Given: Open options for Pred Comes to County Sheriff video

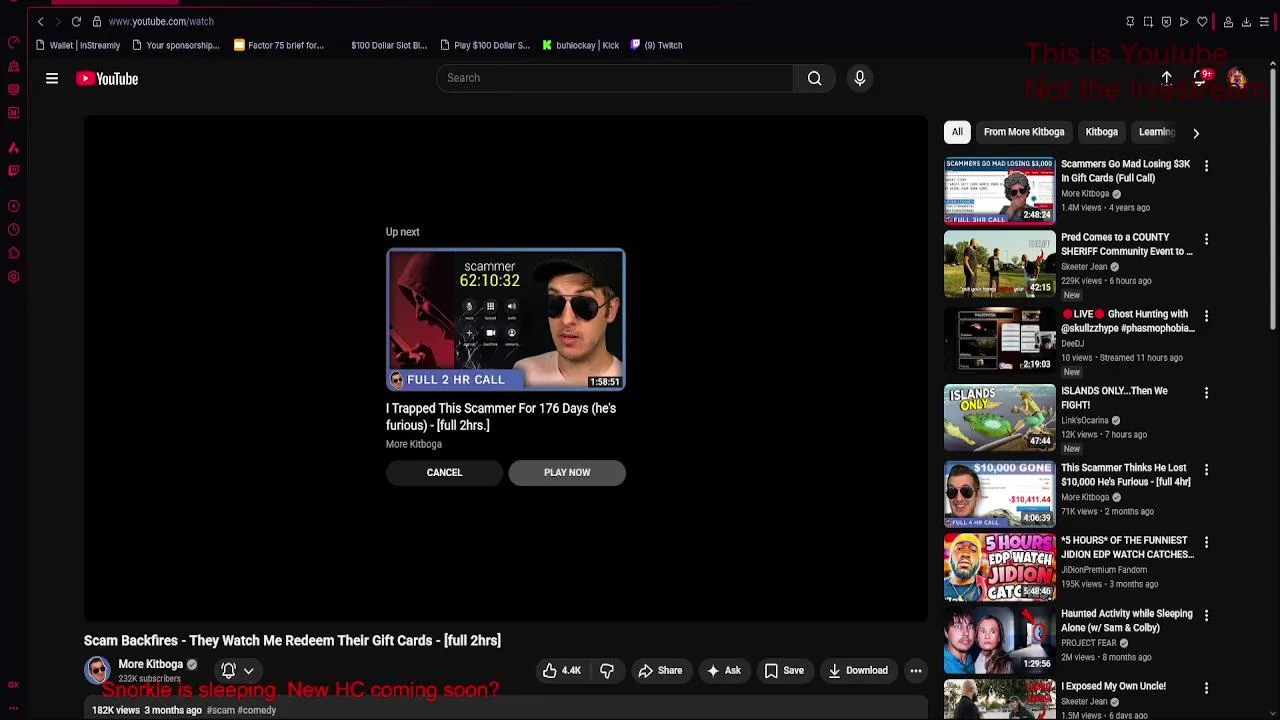Looking at the screenshot, I should [x=1206, y=239].
